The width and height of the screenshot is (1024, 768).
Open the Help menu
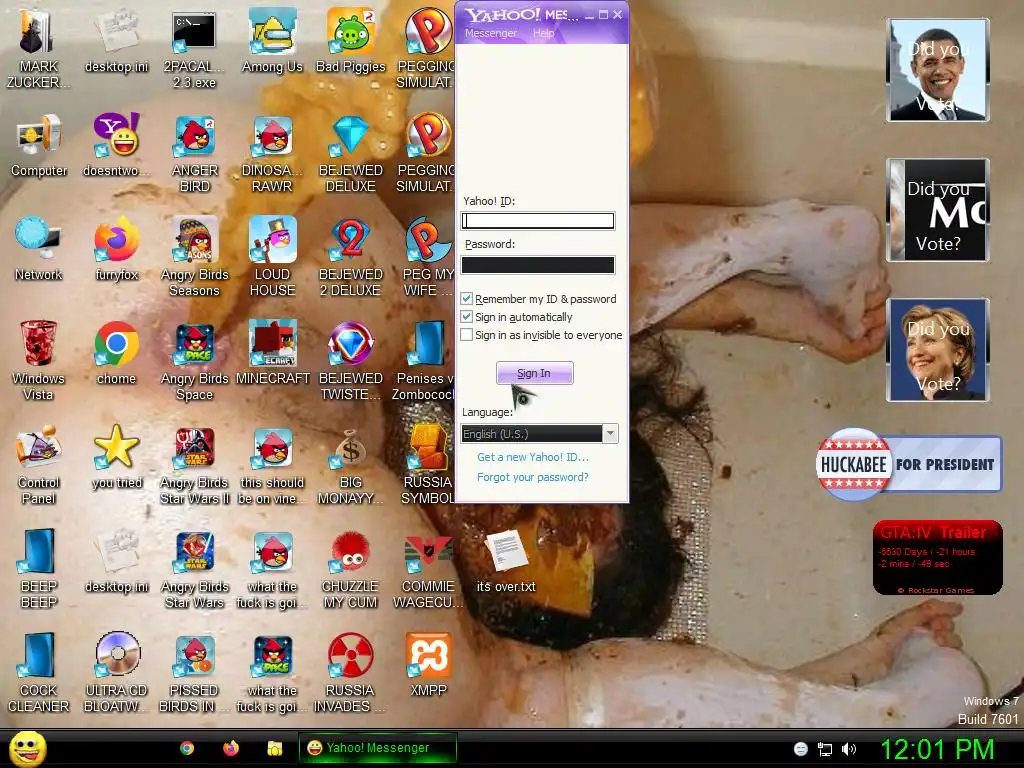[543, 33]
